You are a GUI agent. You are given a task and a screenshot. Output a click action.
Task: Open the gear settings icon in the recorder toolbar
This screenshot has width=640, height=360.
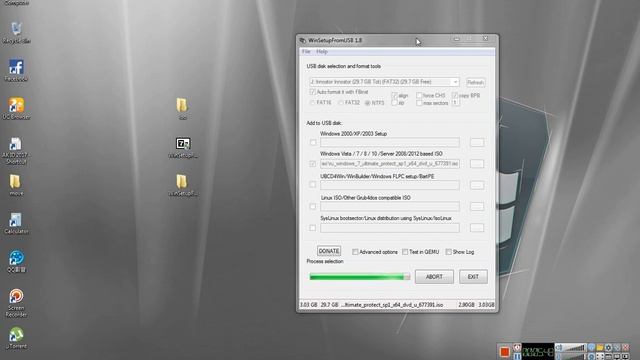coord(608,347)
